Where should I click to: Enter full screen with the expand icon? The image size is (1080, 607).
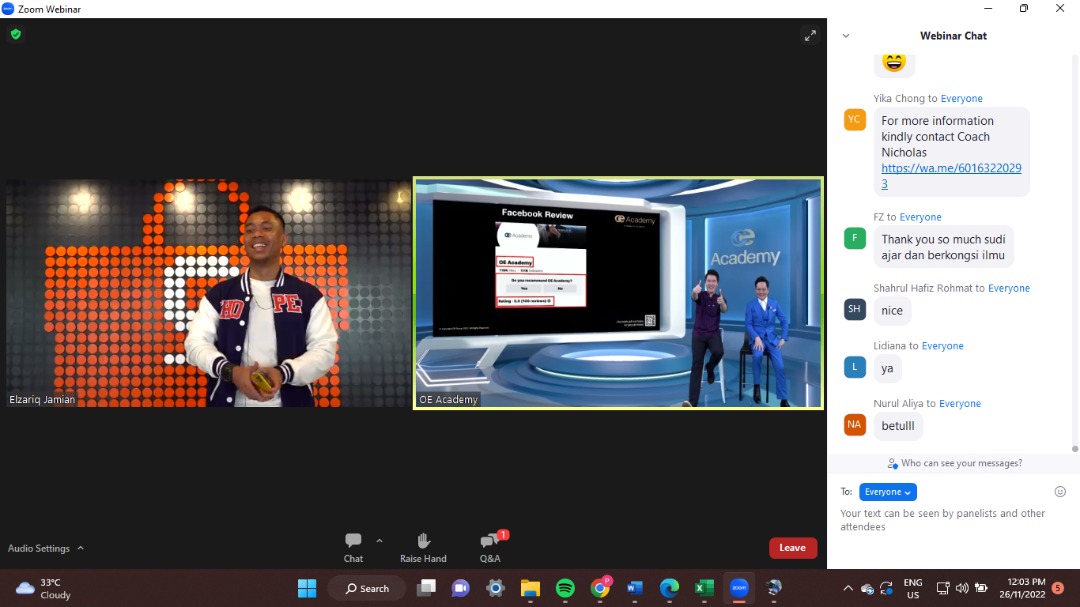point(810,36)
